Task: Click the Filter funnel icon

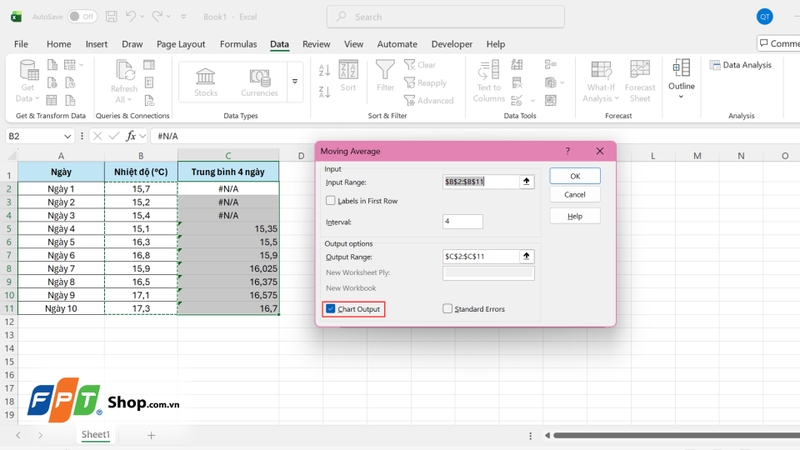Action: point(385,73)
